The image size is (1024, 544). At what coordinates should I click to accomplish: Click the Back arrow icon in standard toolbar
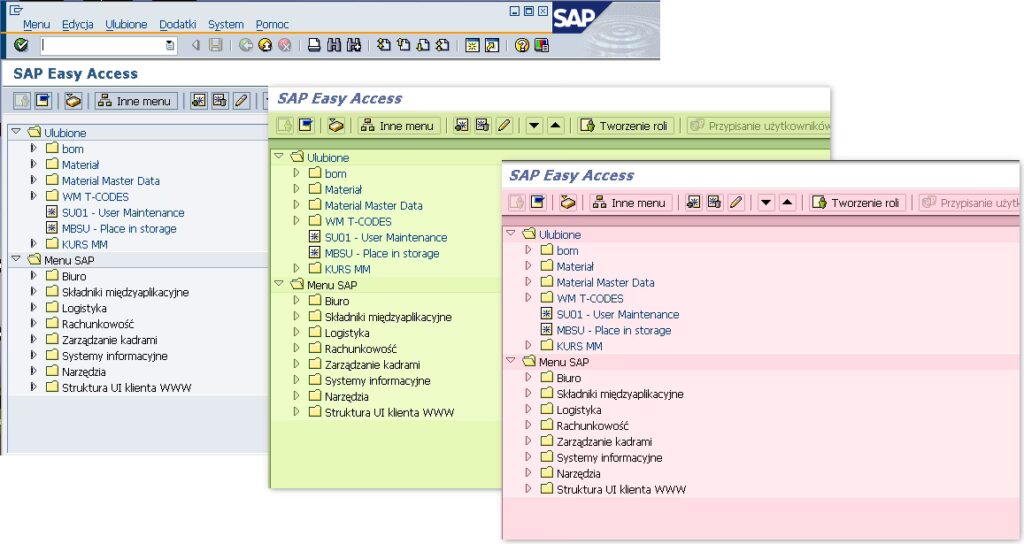(245, 45)
